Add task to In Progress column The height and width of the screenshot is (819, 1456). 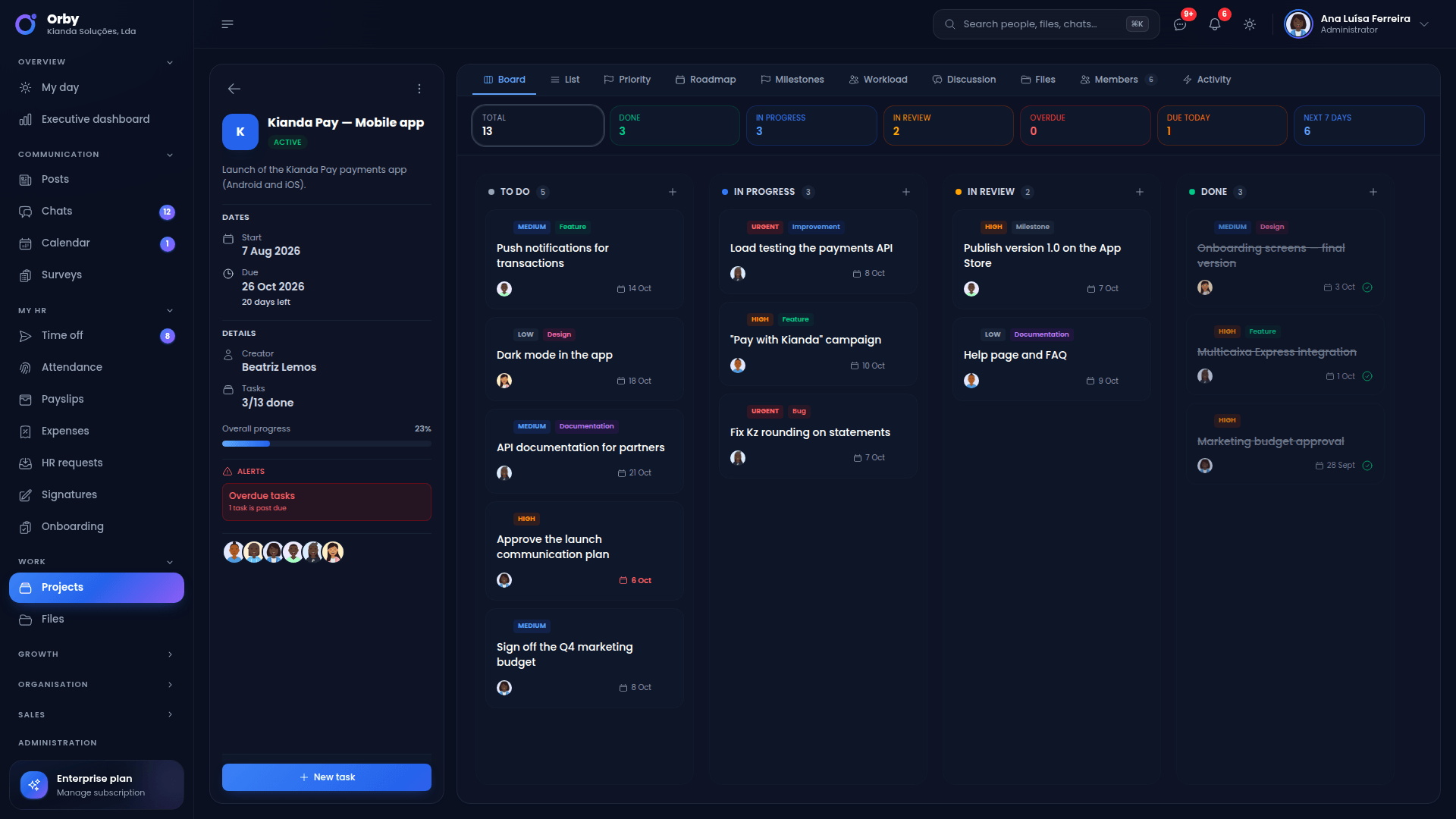(906, 192)
